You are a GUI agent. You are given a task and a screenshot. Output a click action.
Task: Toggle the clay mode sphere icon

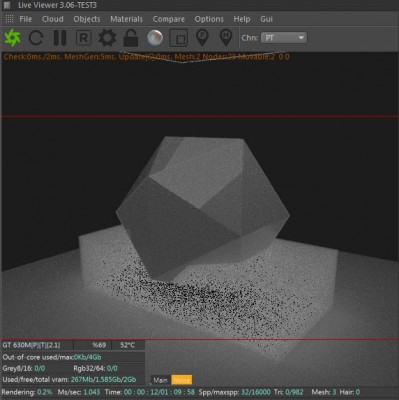[x=155, y=38]
